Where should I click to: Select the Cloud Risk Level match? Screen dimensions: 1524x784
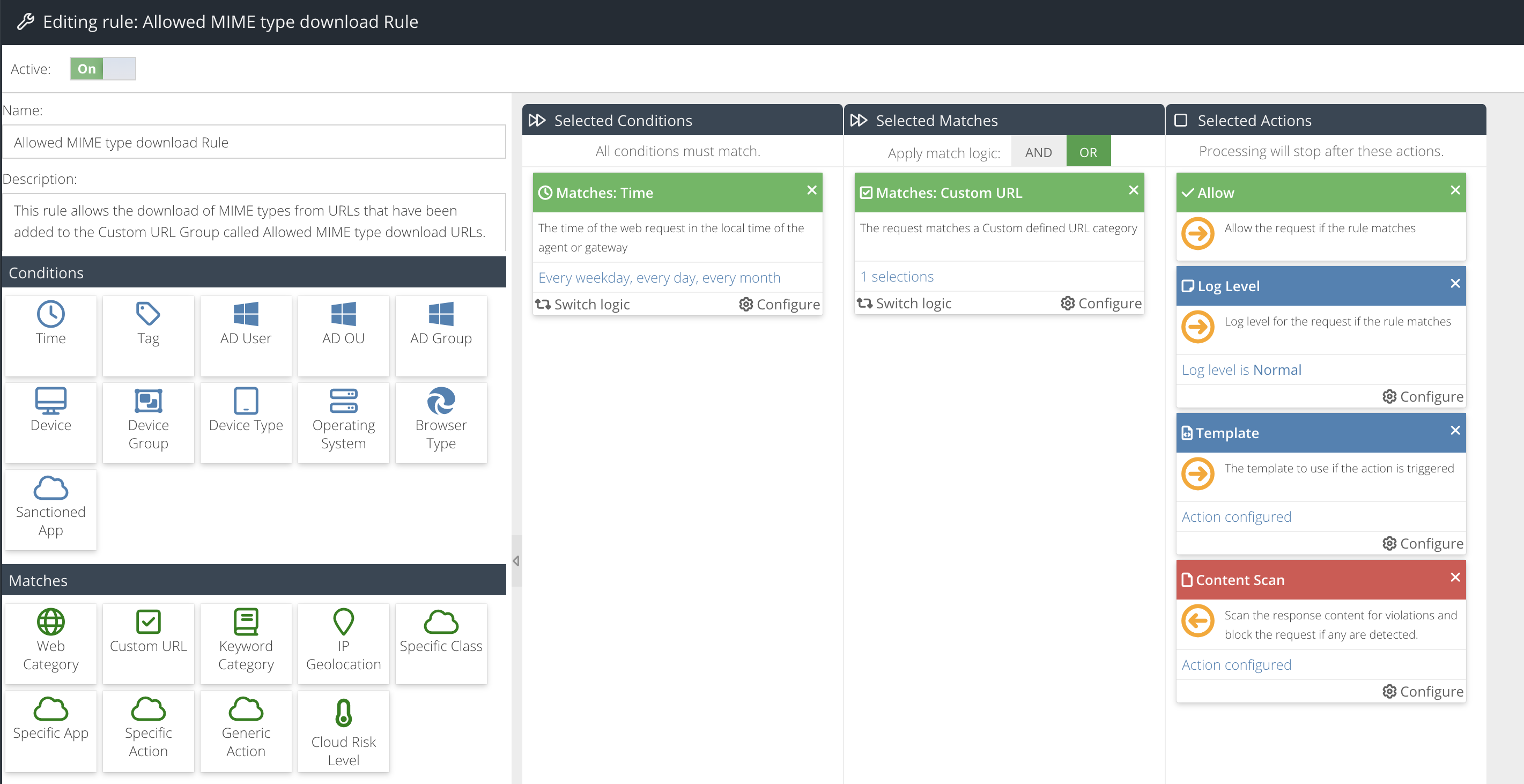343,731
